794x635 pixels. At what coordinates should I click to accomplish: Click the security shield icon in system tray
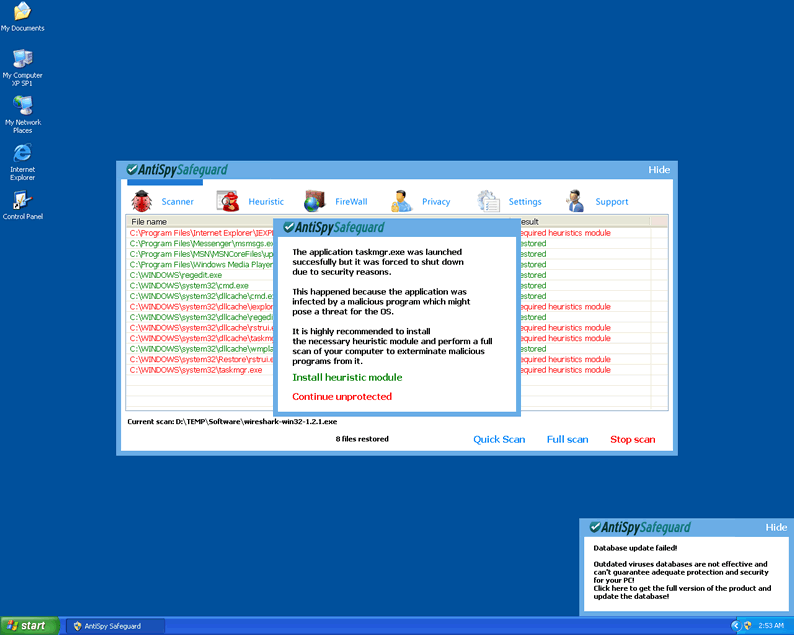(747, 626)
